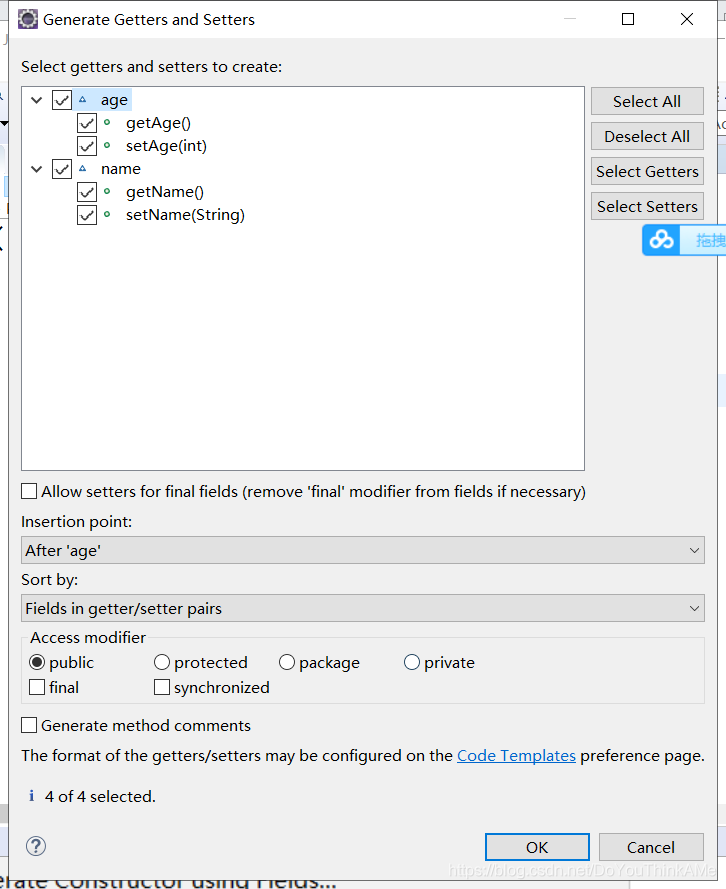Check the final modifier checkbox
Image resolution: width=726 pixels, height=889 pixels.
37,687
